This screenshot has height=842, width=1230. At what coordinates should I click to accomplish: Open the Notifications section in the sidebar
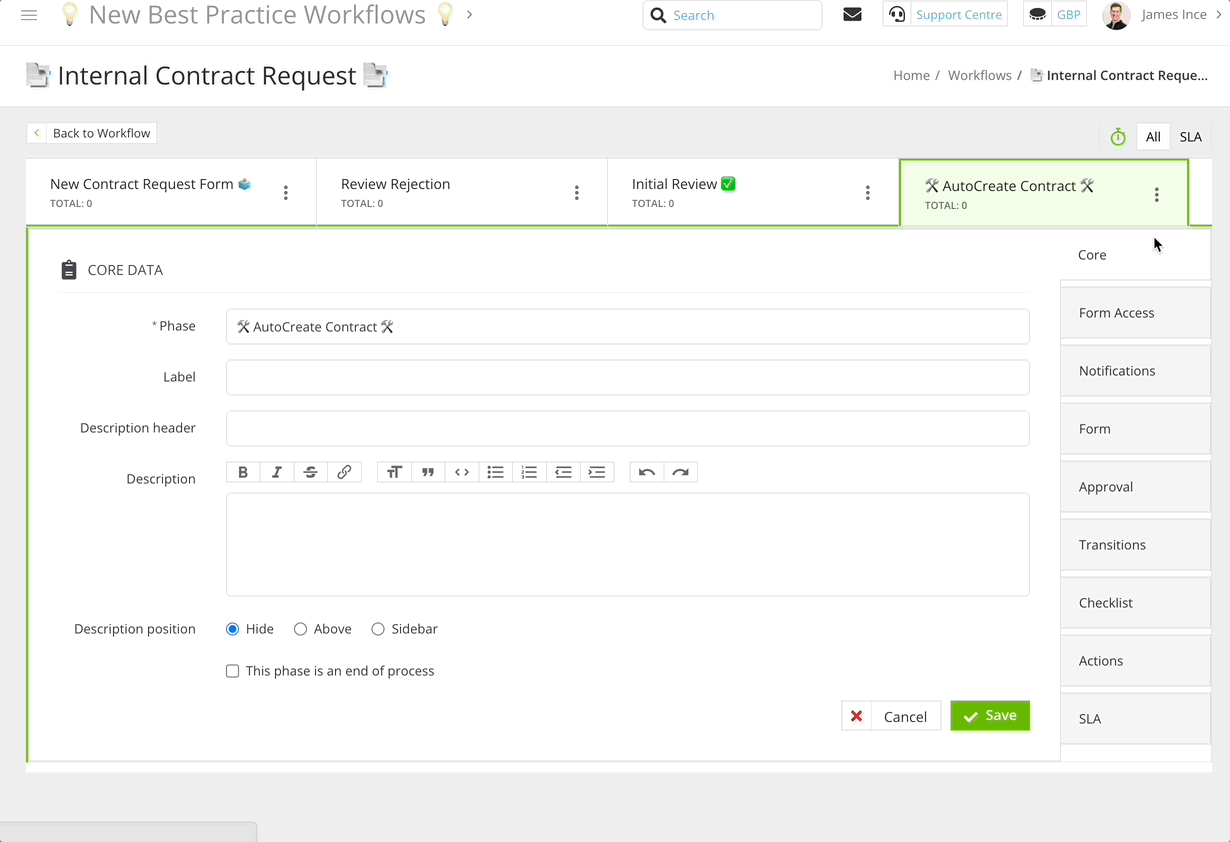point(1116,370)
